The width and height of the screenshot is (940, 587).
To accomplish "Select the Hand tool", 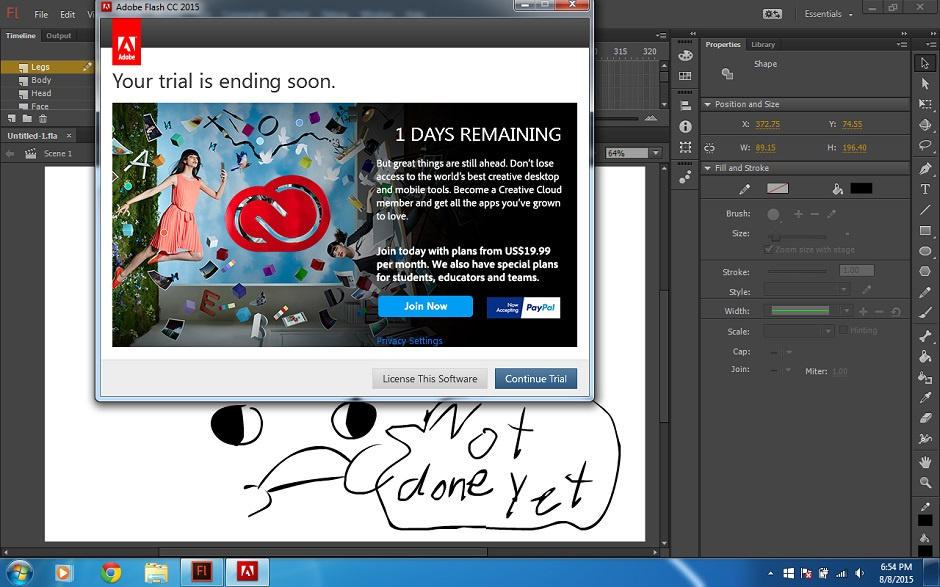I will pyautogui.click(x=925, y=460).
